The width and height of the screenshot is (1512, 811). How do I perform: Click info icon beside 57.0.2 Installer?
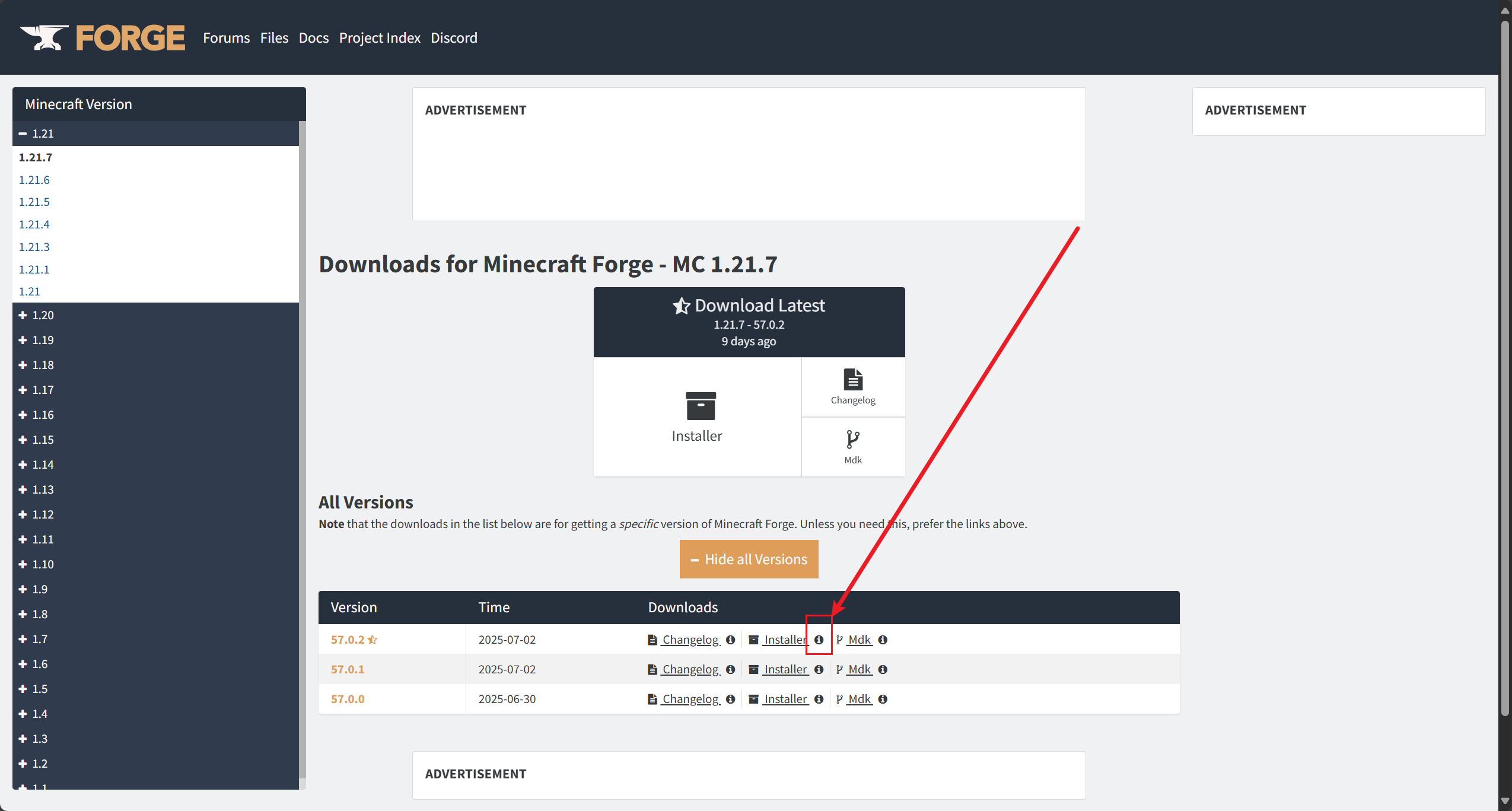coord(819,640)
